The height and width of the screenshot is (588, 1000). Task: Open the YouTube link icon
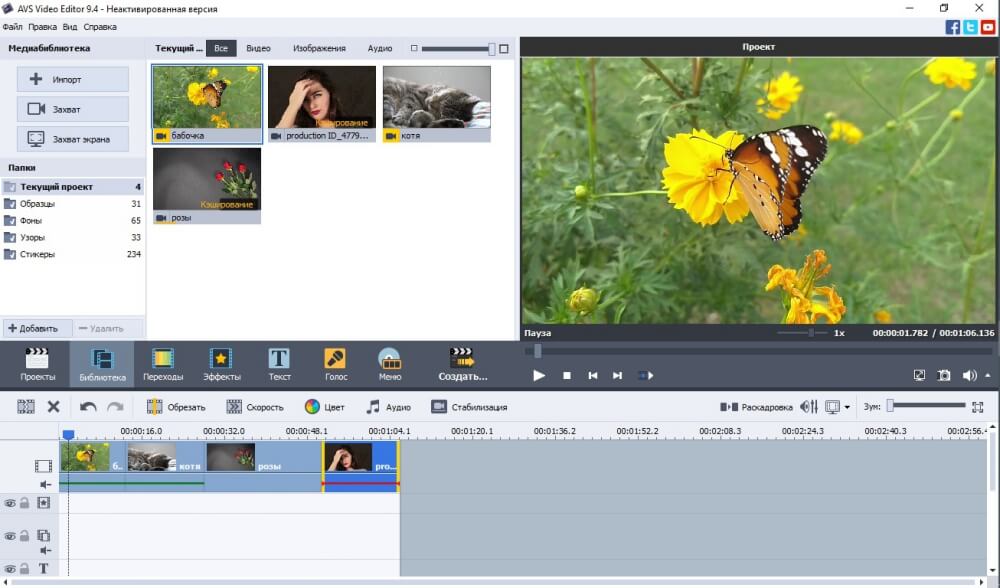[988, 27]
